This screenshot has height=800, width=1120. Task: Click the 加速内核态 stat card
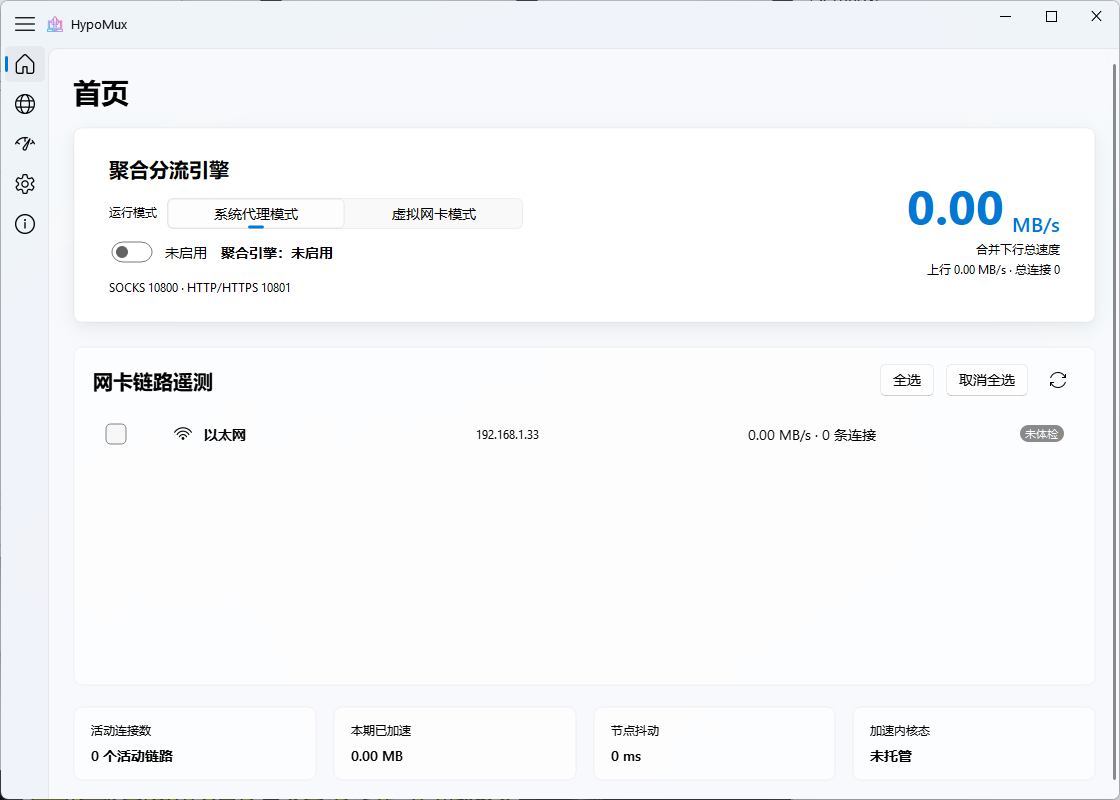pos(974,744)
